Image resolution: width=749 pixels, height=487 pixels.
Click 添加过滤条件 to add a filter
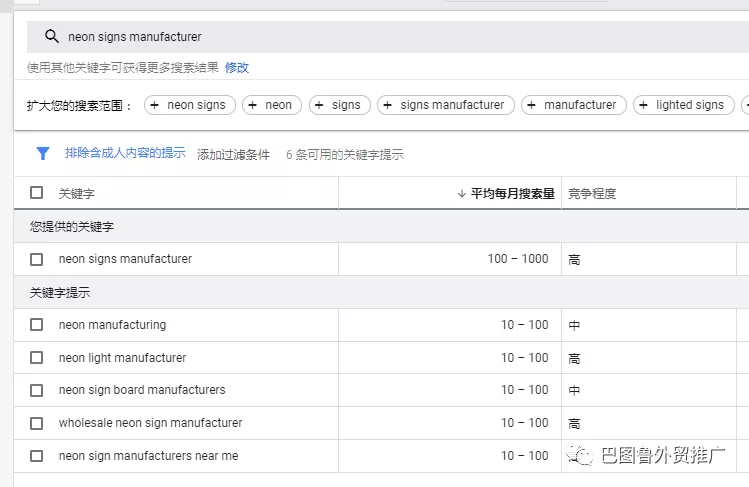[x=234, y=155]
